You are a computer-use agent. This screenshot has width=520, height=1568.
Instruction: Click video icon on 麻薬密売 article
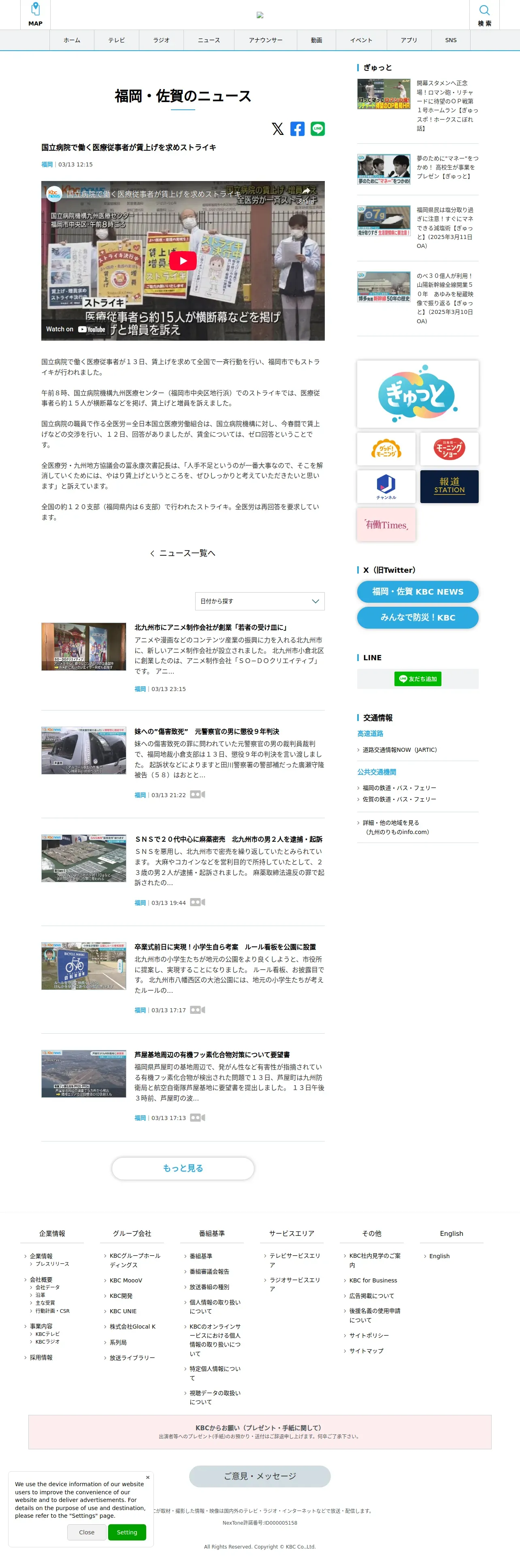[x=197, y=902]
